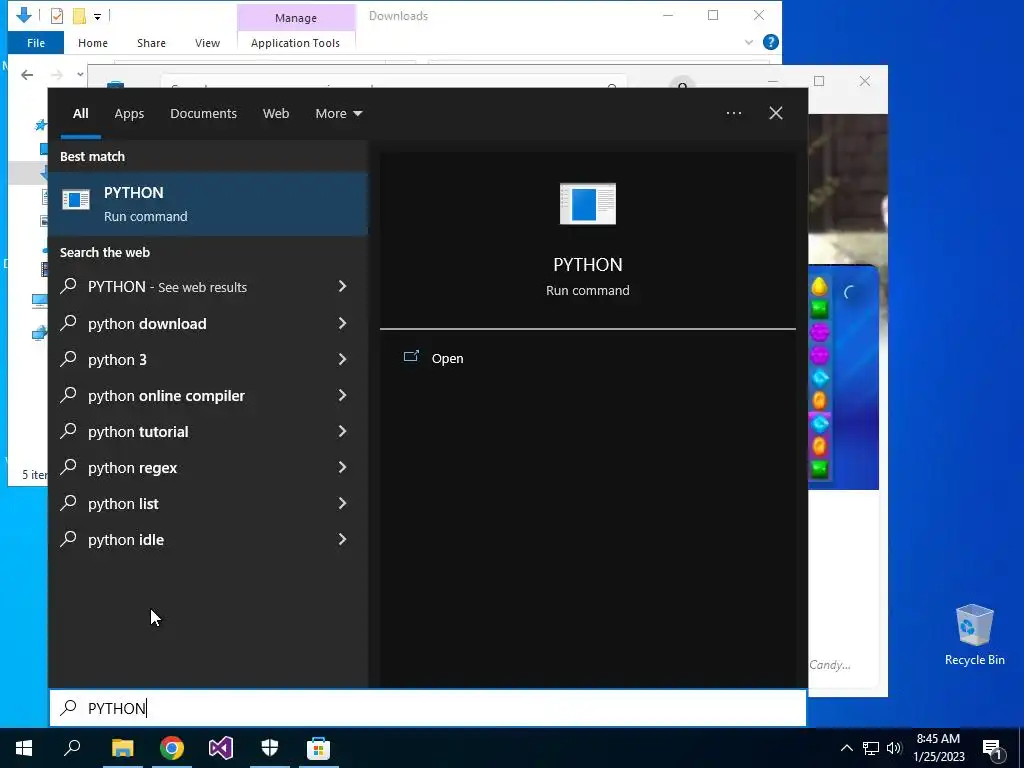Click the large PYTHON icon in preview pane
The image size is (1024, 768).
(588, 204)
